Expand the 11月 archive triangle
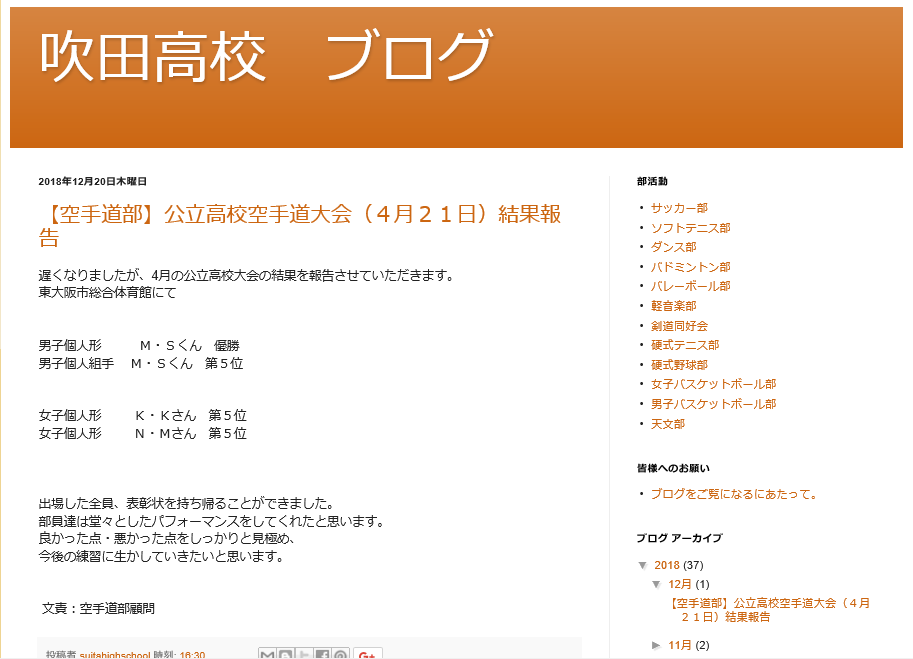This screenshot has height=659, width=913. (657, 645)
